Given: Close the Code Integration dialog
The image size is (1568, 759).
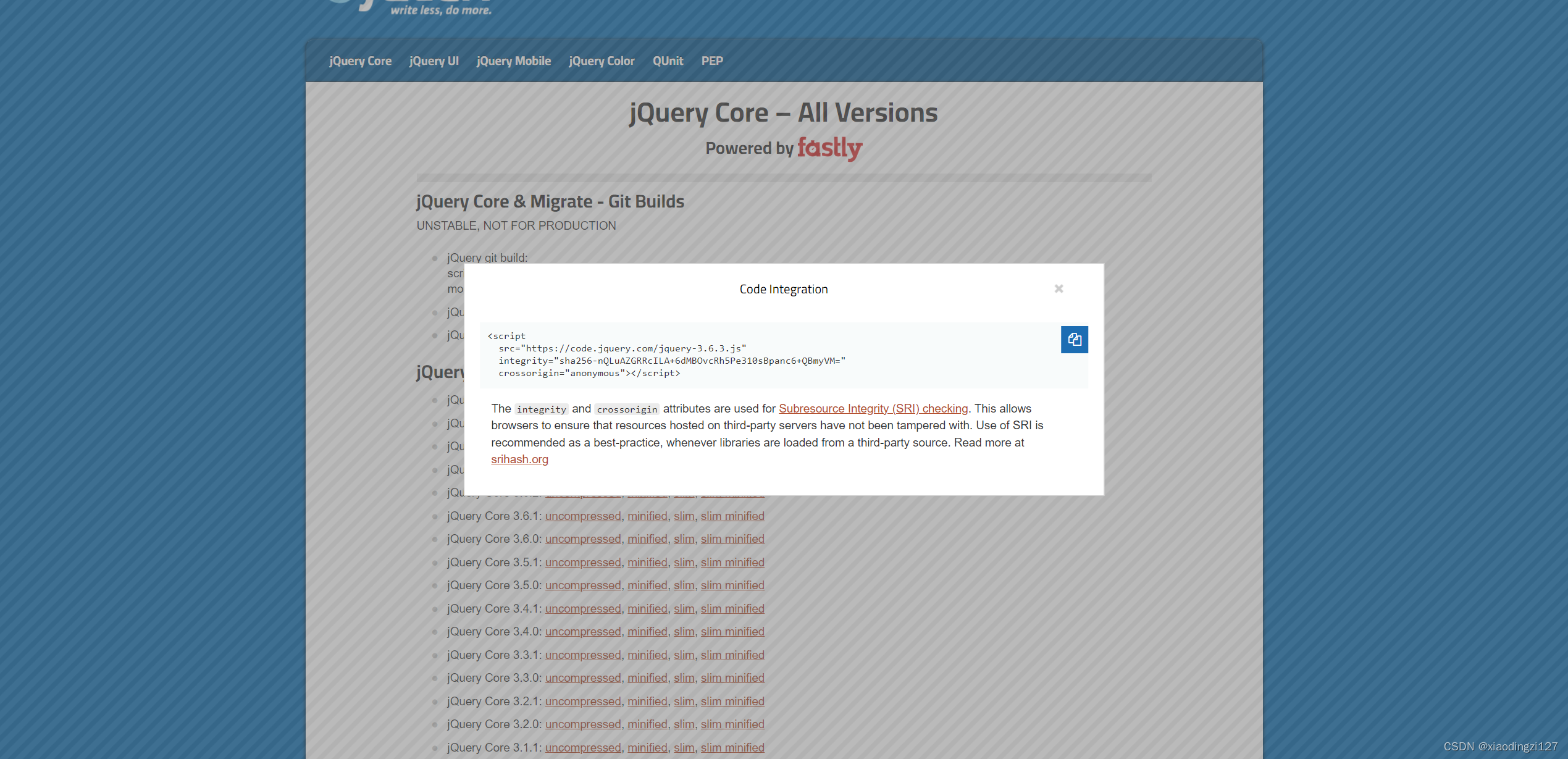Looking at the screenshot, I should (1059, 289).
